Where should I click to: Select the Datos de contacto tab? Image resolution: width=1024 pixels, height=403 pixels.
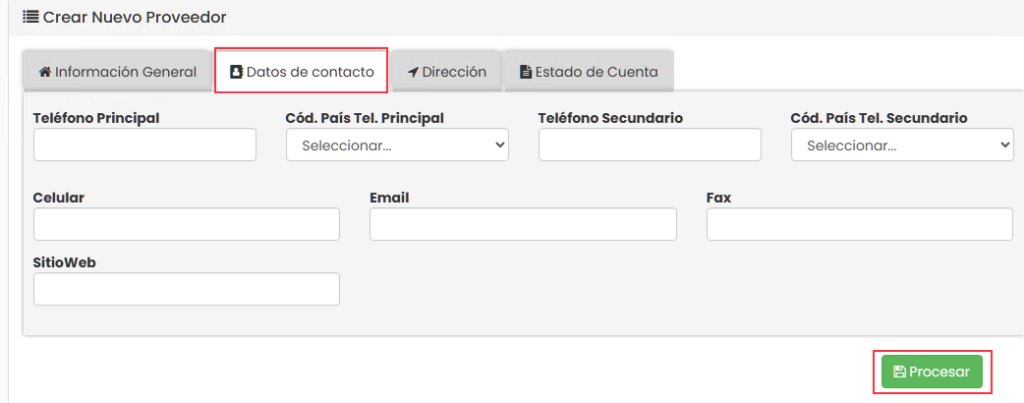pos(301,72)
